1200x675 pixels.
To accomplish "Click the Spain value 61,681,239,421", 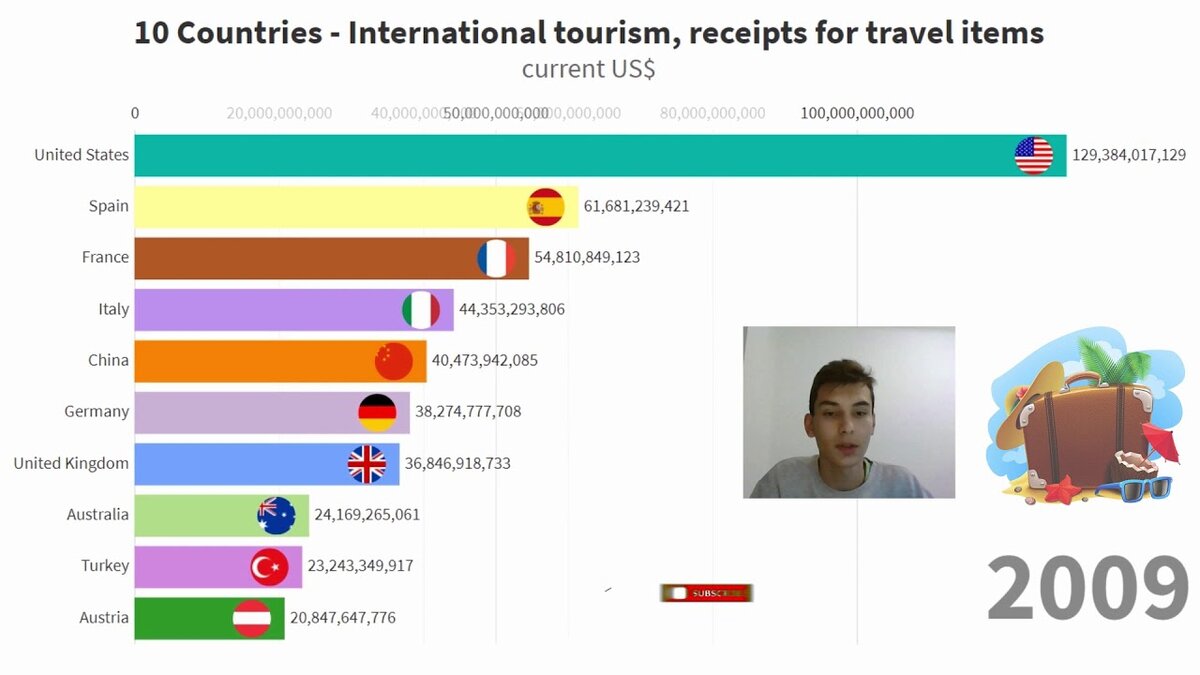I will tap(636, 206).
